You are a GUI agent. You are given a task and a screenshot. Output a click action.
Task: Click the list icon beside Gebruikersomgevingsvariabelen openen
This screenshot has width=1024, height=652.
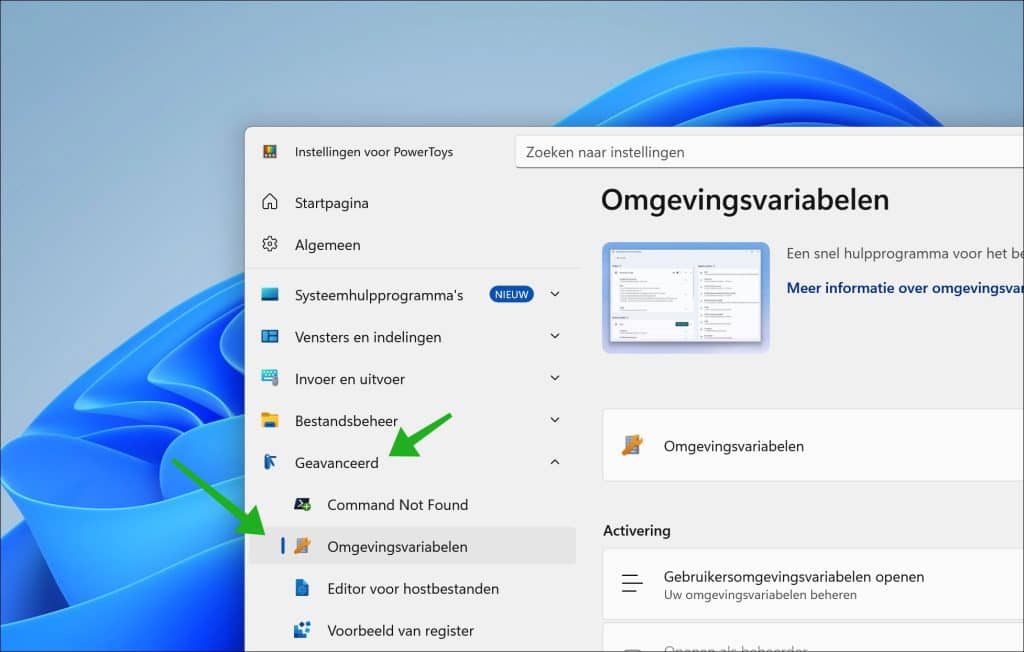coord(632,583)
